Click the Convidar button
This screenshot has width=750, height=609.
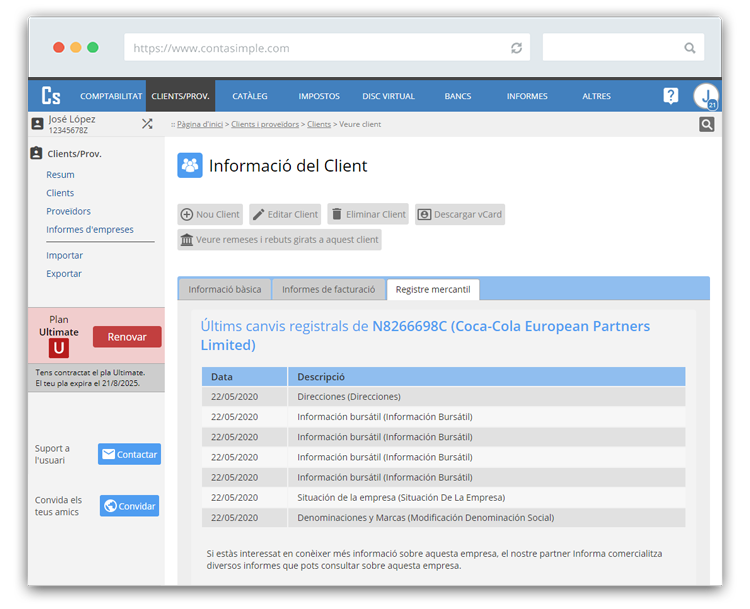129,506
